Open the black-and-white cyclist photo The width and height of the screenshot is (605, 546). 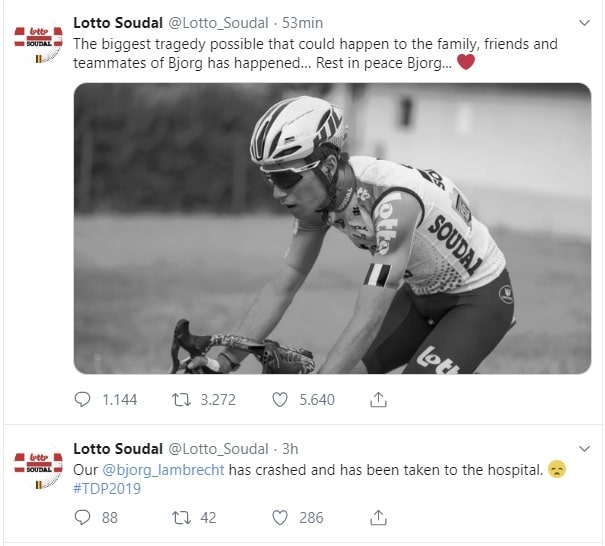pos(332,228)
